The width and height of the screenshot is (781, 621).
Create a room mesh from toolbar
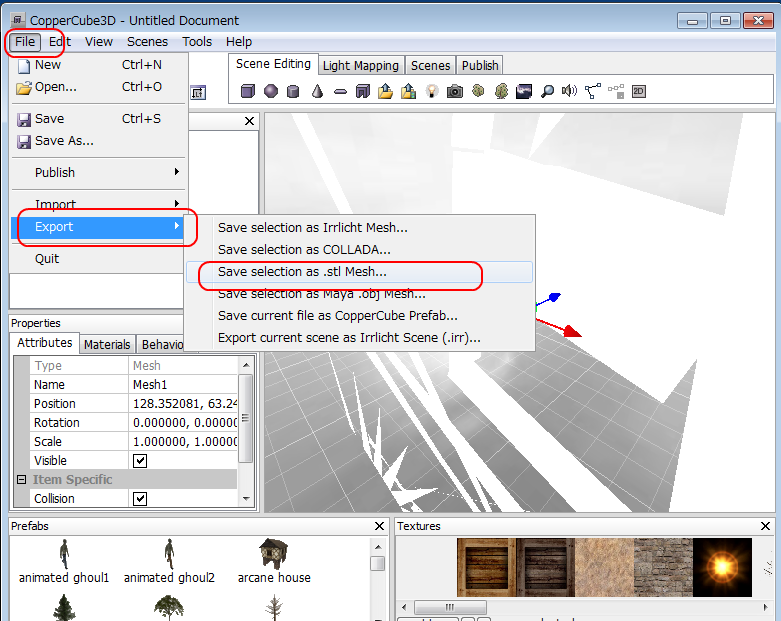(363, 91)
